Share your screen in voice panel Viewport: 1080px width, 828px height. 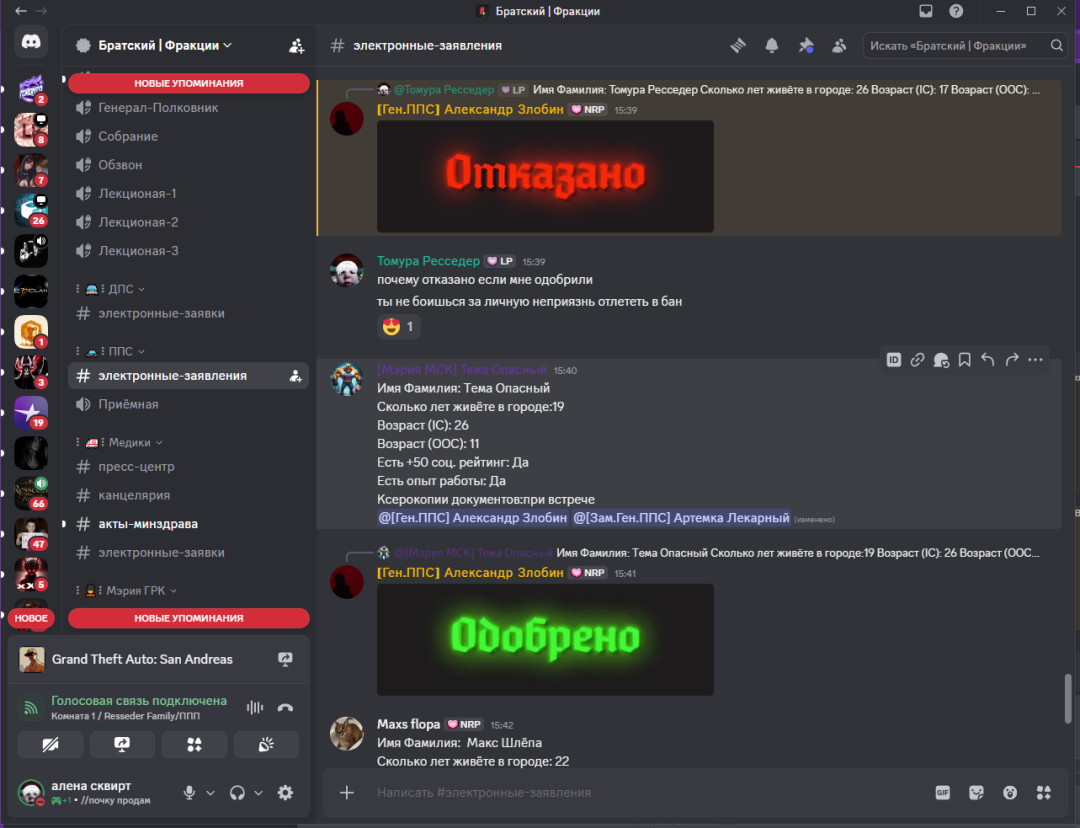[123, 745]
